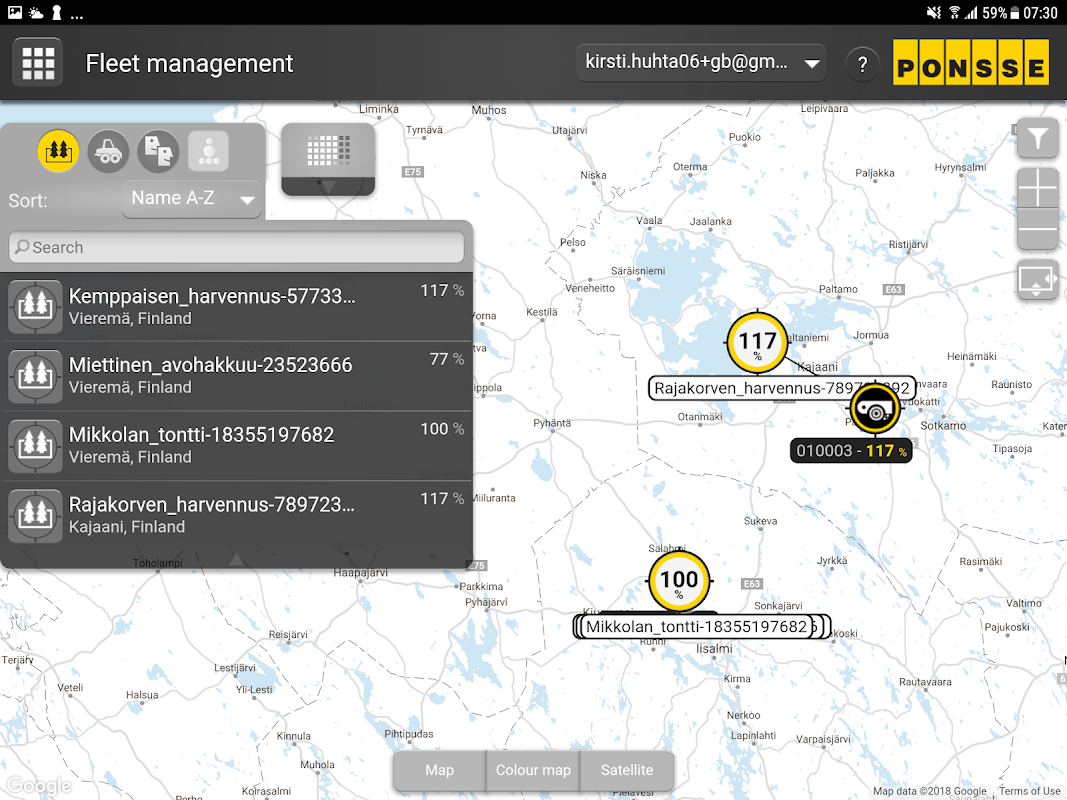Switch to Satellite view
The image size is (1067, 800).
(627, 770)
